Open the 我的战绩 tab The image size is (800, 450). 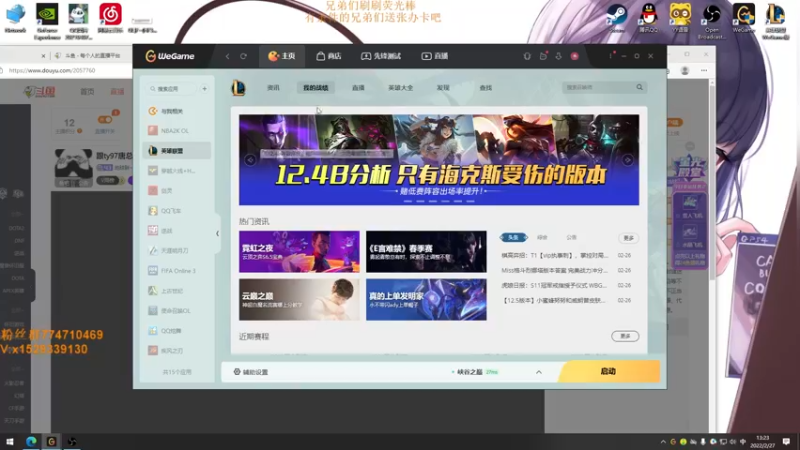[315, 88]
